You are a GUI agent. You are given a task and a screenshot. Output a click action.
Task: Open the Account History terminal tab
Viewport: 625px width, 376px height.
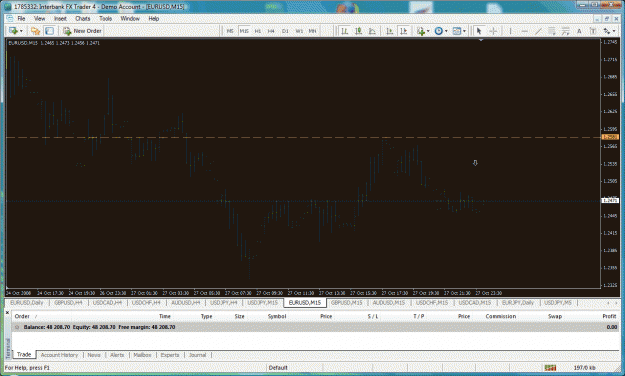point(59,355)
